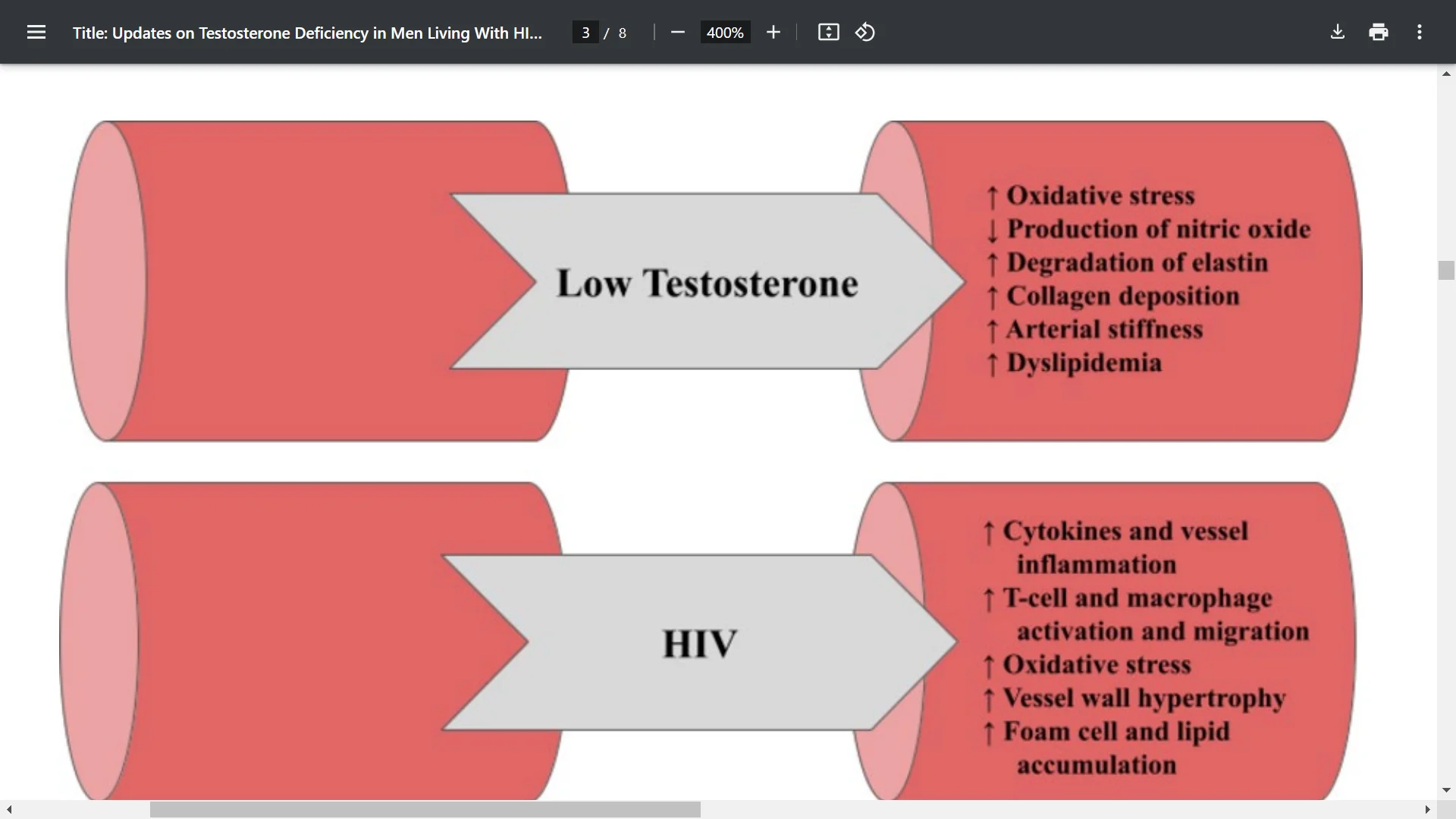The width and height of the screenshot is (1456, 819).
Task: Open the more options menu
Action: pos(1419,32)
